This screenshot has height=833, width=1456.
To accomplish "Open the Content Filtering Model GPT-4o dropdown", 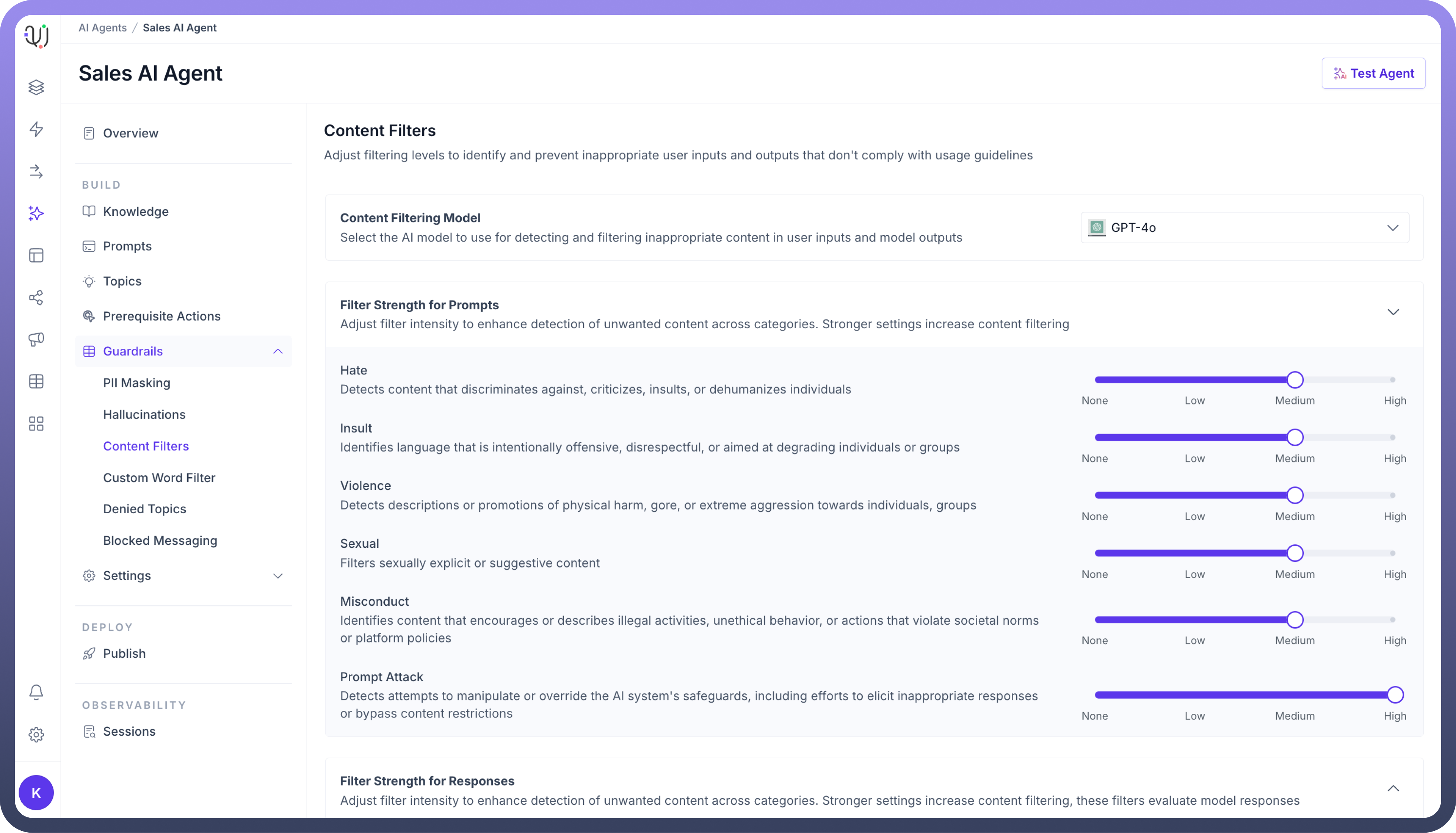I will (1244, 228).
